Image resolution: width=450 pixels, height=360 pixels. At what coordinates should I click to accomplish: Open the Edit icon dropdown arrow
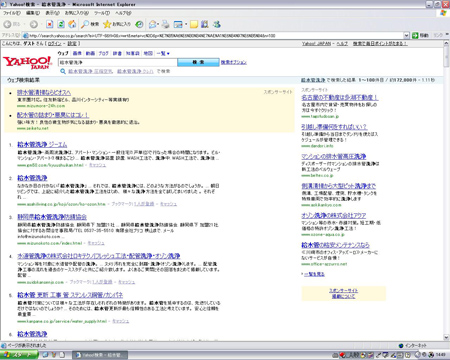coord(186,24)
